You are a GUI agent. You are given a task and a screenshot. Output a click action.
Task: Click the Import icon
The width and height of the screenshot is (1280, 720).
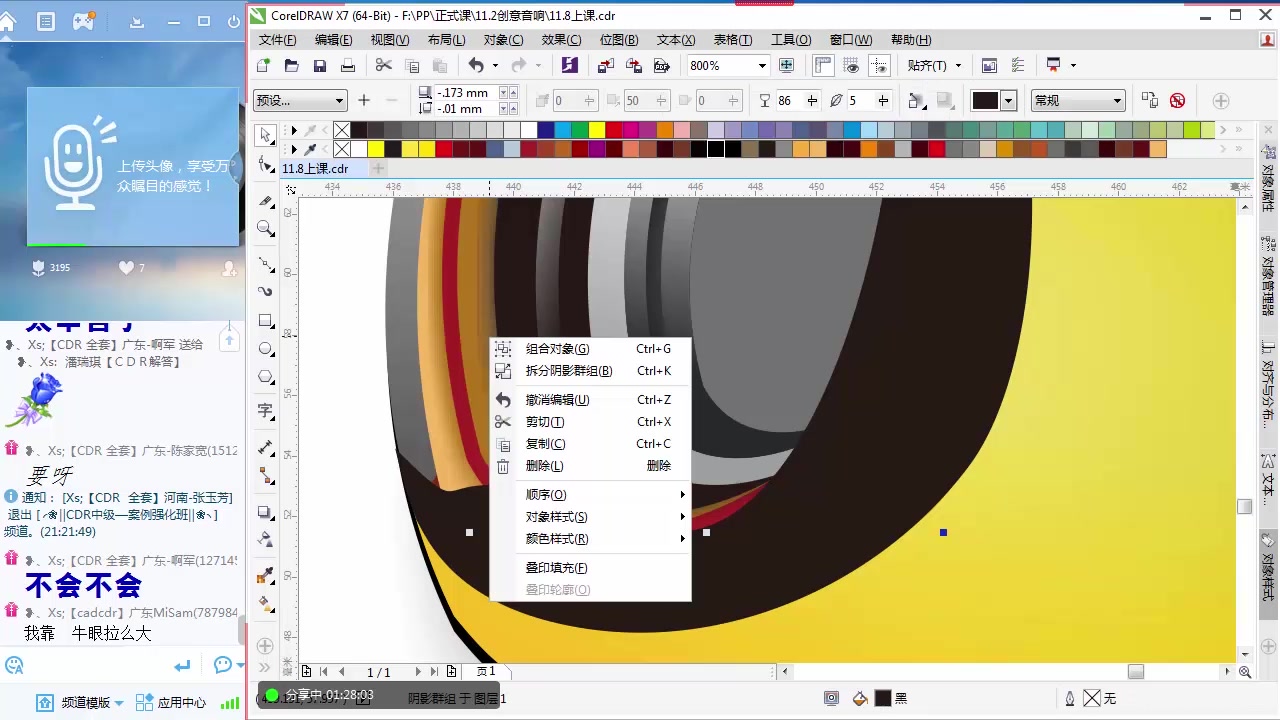coord(605,65)
